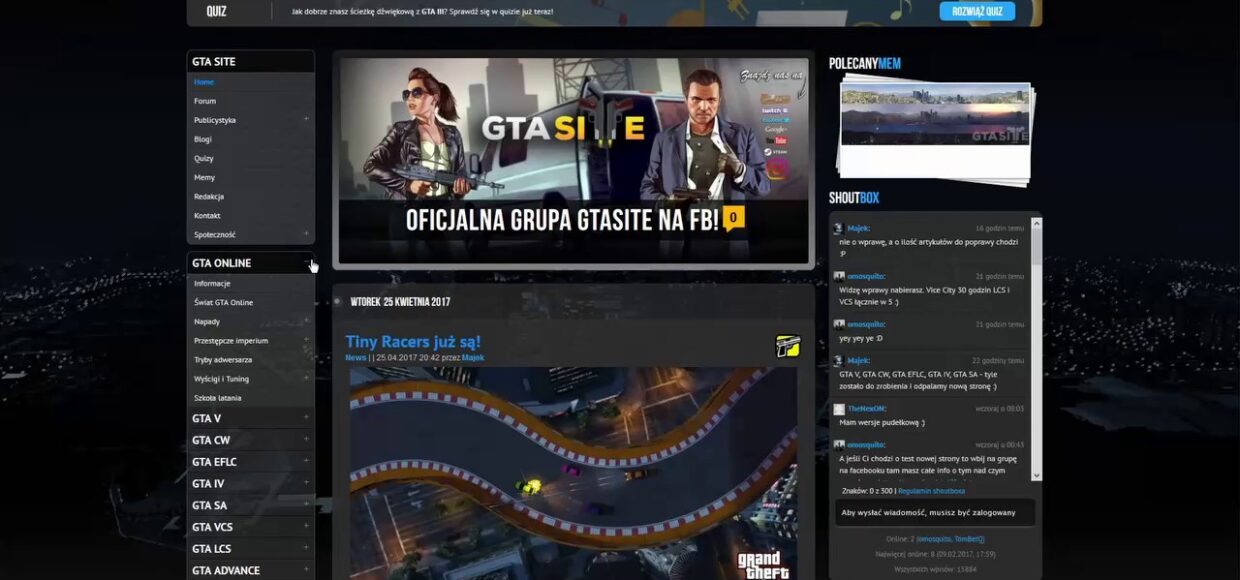Click TomBetQ in the online users list
1240x580 pixels.
coord(970,539)
